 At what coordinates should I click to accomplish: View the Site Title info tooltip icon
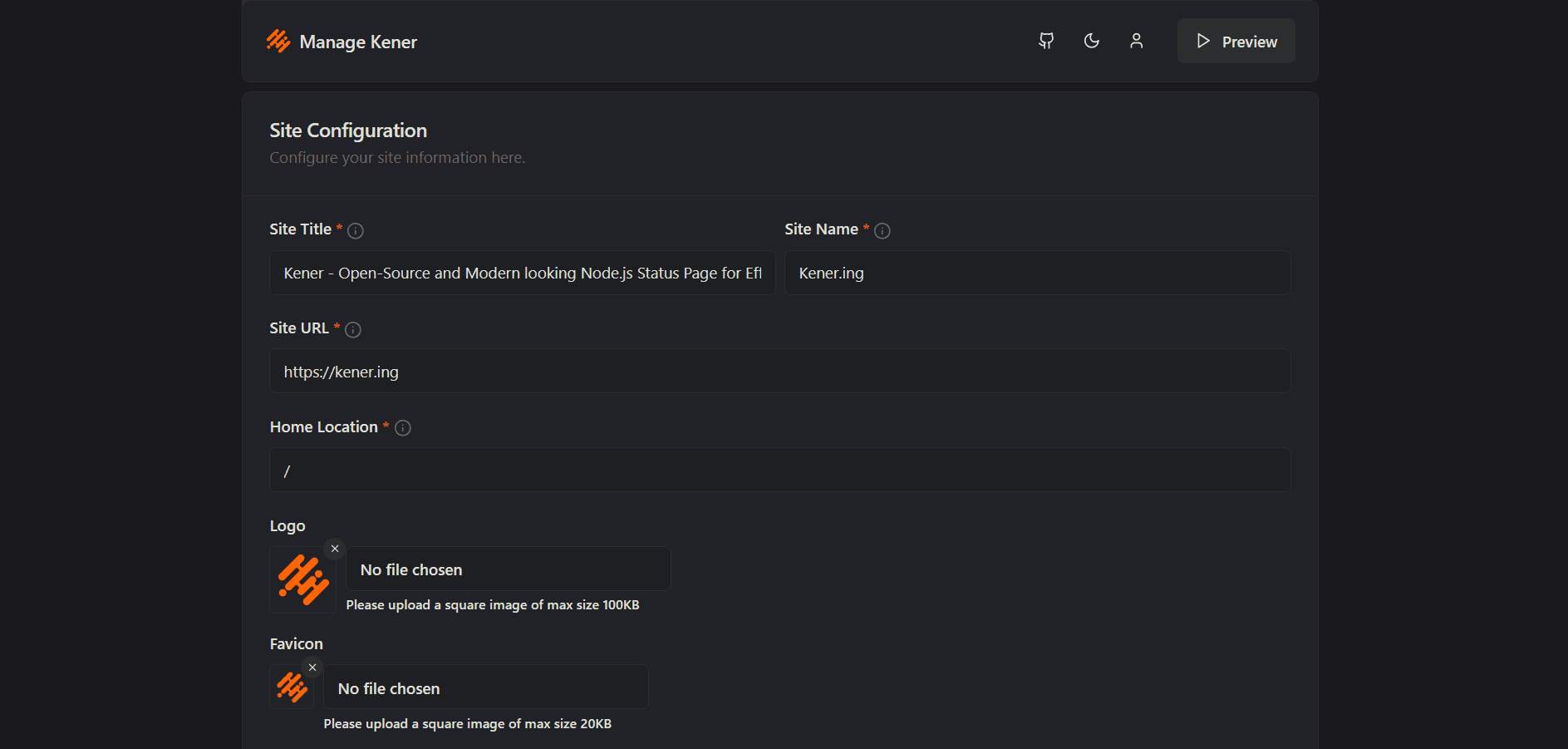tap(356, 231)
